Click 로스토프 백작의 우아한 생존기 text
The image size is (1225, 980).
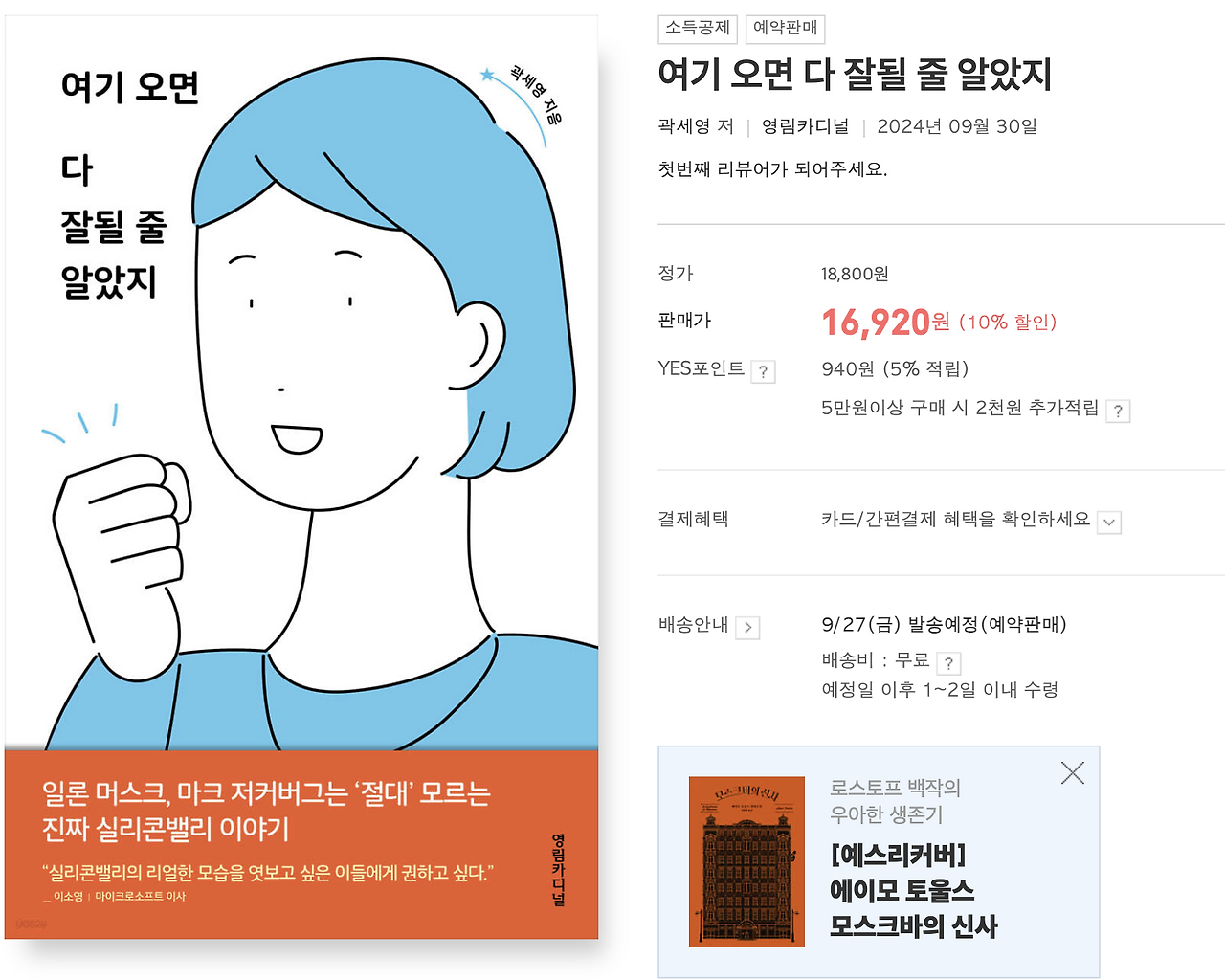click(895, 801)
